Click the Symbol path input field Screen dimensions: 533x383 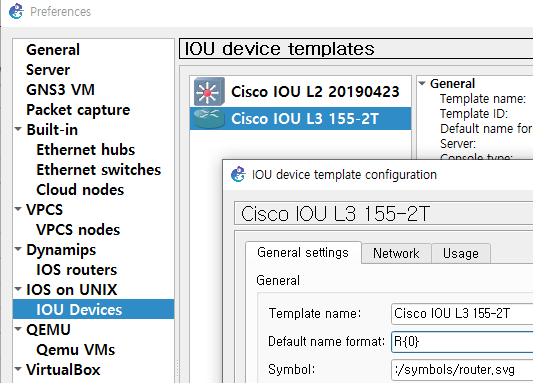(x=462, y=369)
